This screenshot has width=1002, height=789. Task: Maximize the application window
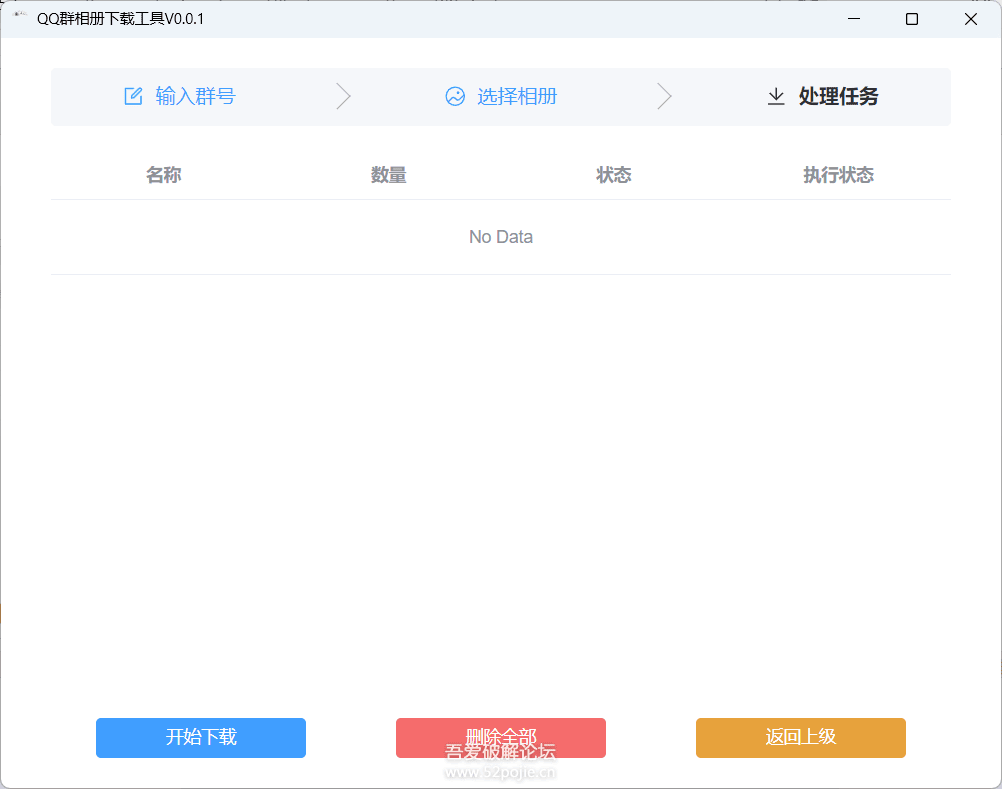pos(911,18)
